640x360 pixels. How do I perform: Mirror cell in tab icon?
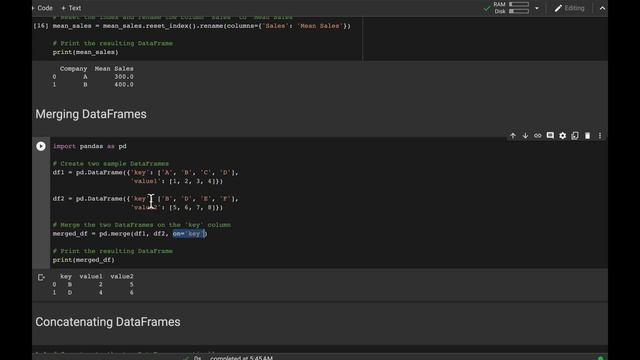pyautogui.click(x=575, y=136)
